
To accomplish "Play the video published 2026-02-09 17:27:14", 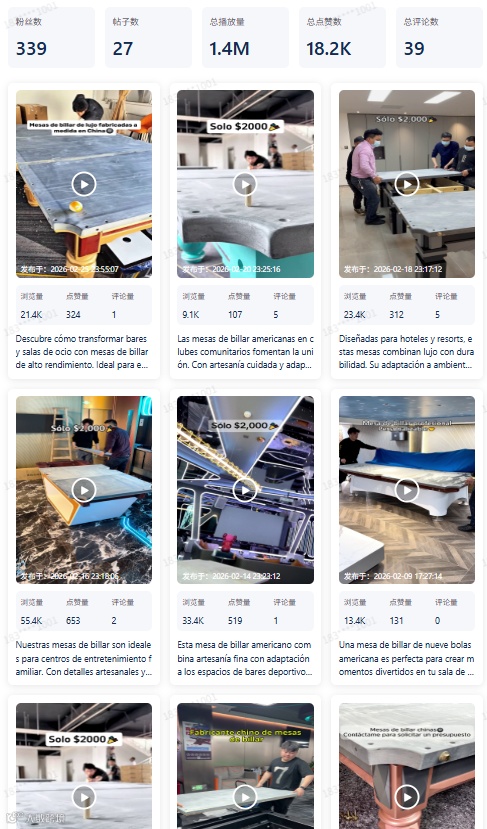I will pos(407,491).
